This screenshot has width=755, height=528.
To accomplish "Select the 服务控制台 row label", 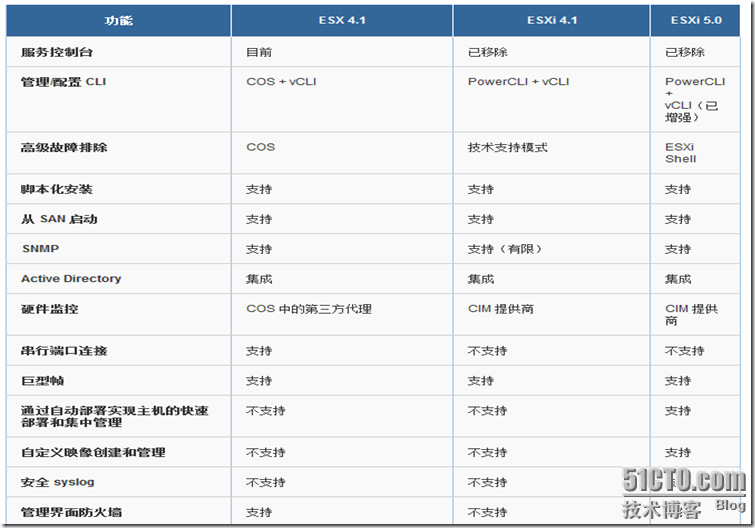I will (x=56, y=52).
